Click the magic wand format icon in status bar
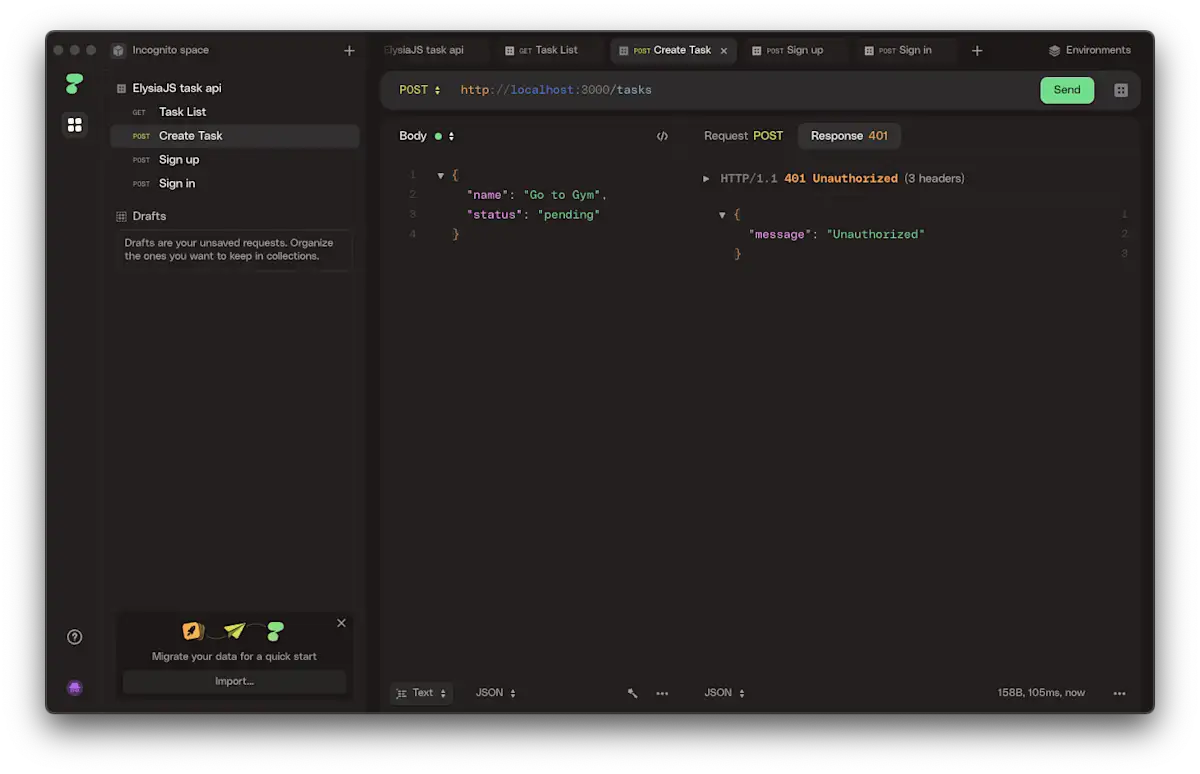Screen dimensions: 1200x774 [632, 692]
